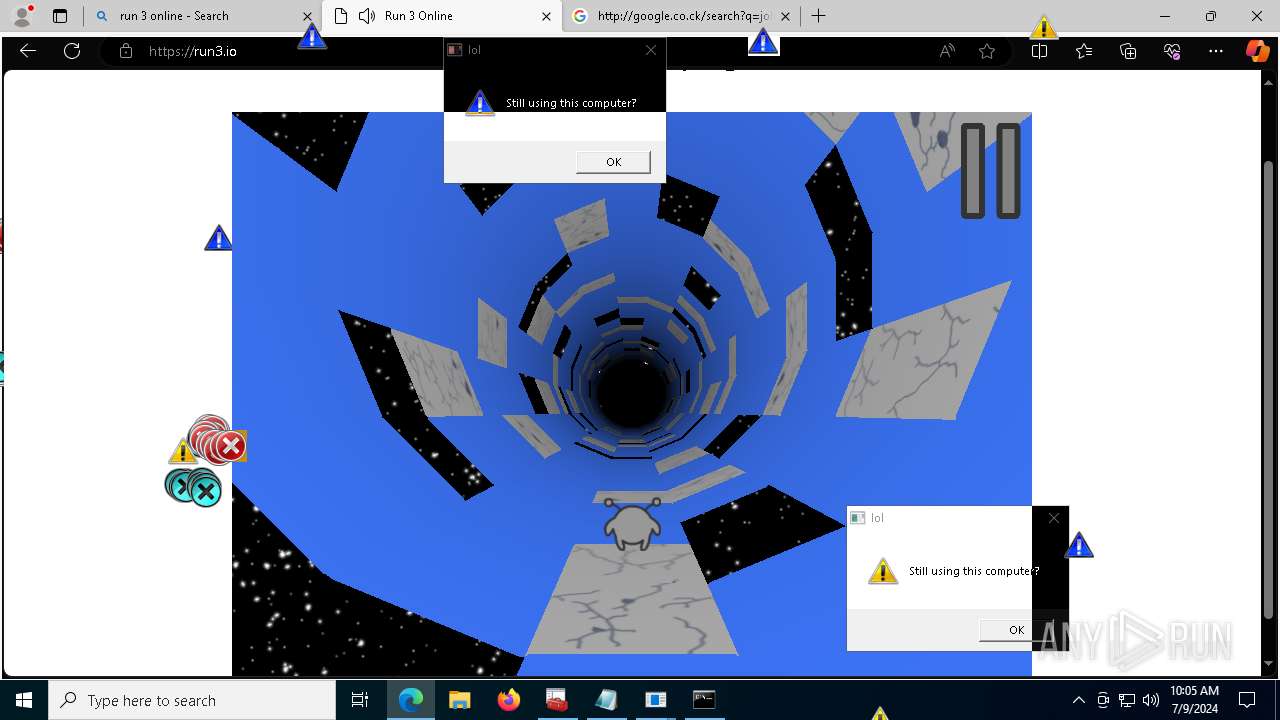Pause the Run 3 game
This screenshot has width=1280, height=720.
[x=990, y=171]
